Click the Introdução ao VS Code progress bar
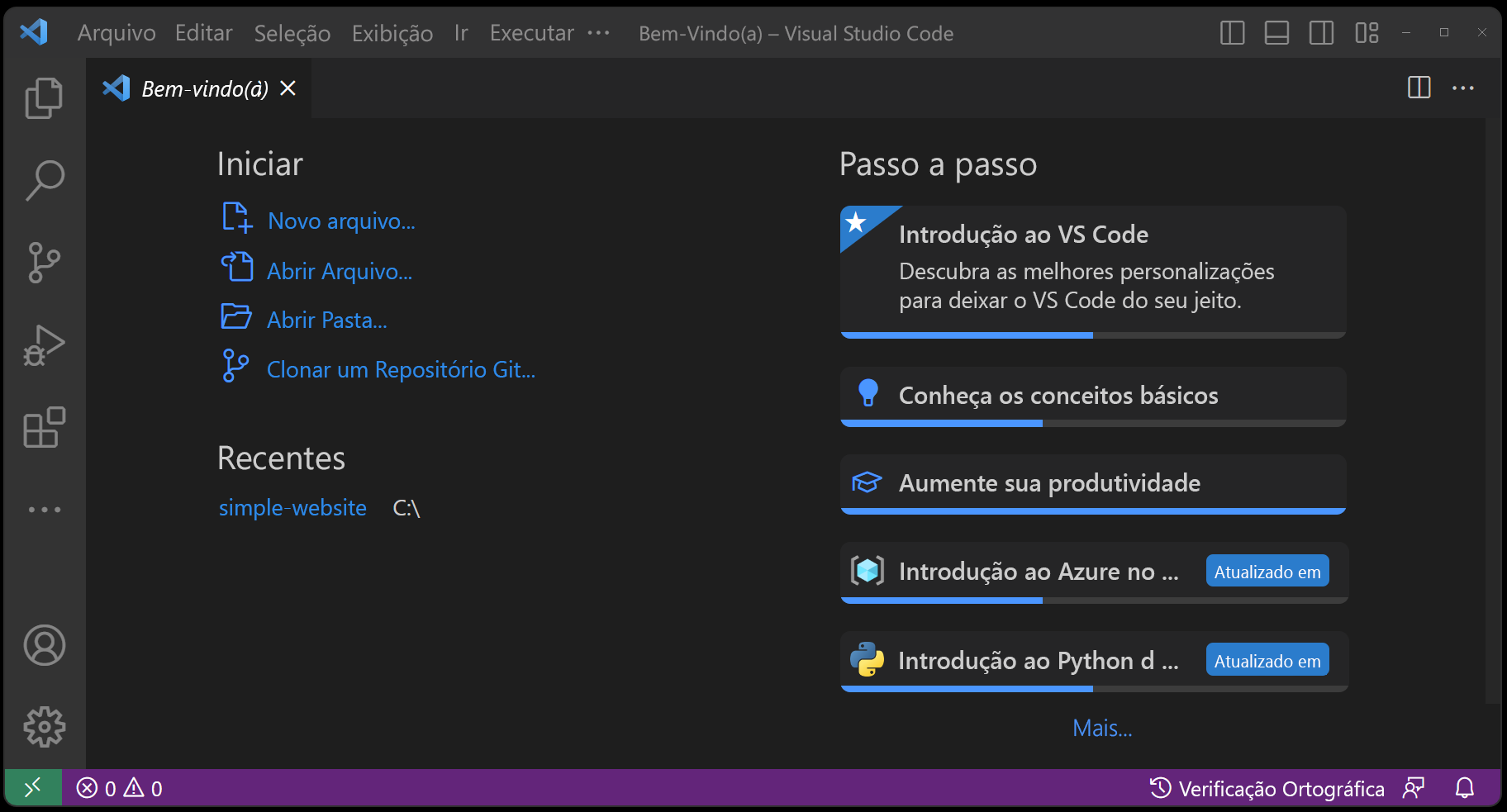The height and width of the screenshot is (812, 1507). point(1093,335)
